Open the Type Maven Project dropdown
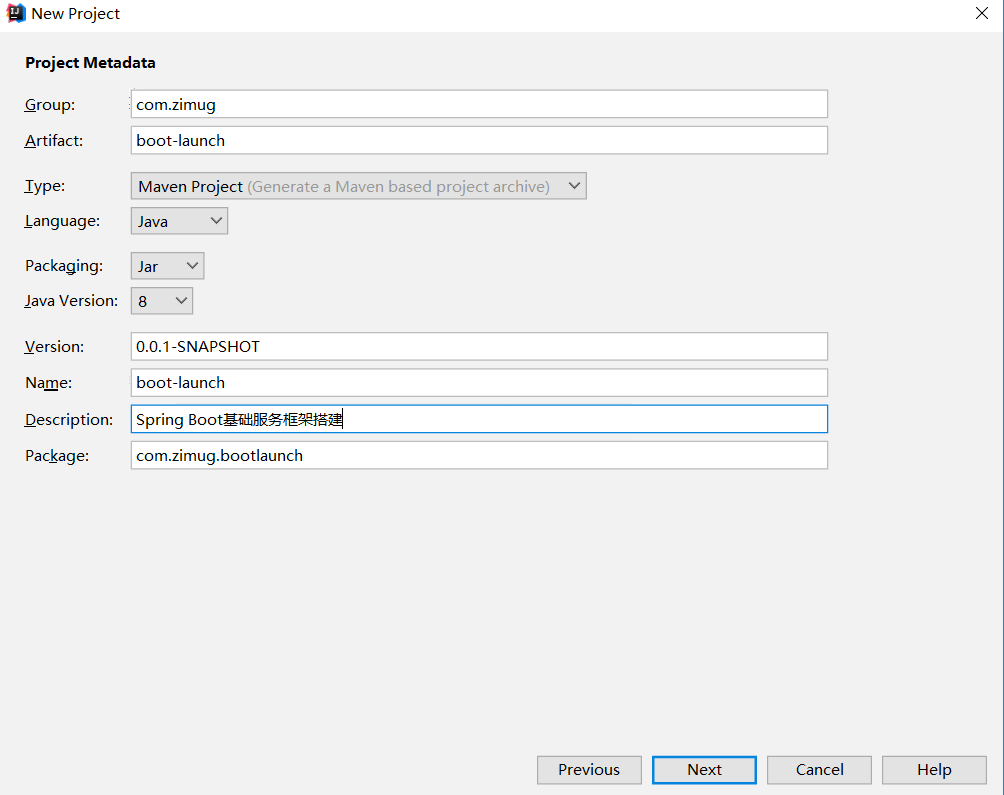This screenshot has height=795, width=1004. pyautogui.click(x=358, y=186)
